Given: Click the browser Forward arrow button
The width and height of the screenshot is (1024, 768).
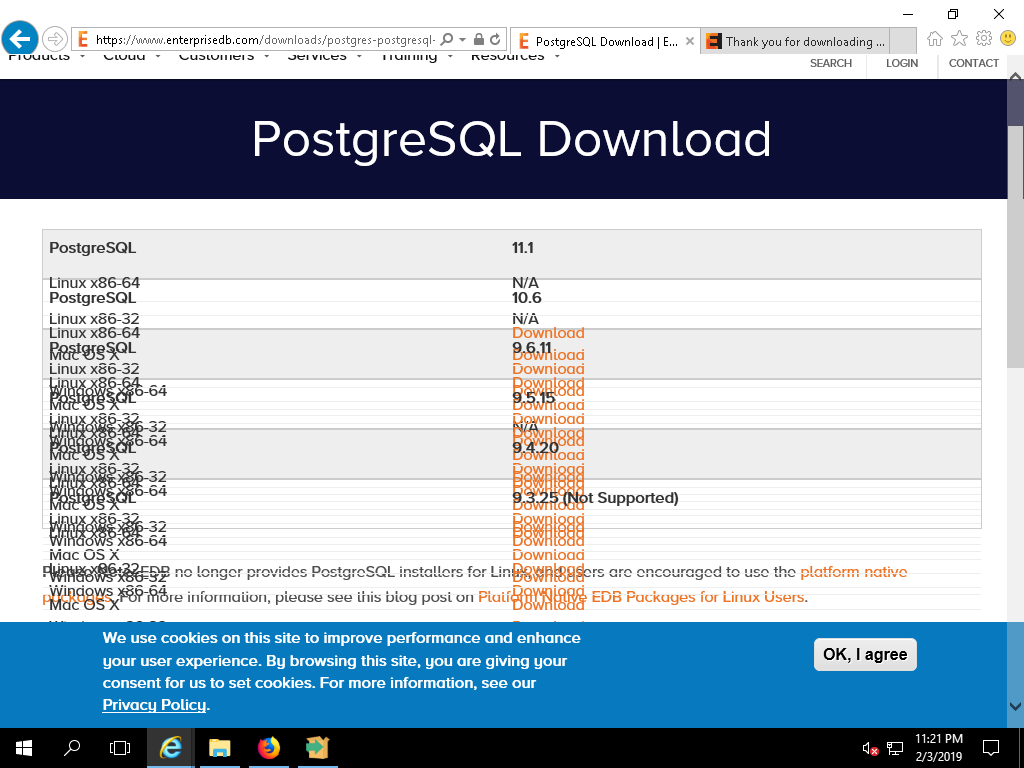Looking at the screenshot, I should click(x=54, y=39).
